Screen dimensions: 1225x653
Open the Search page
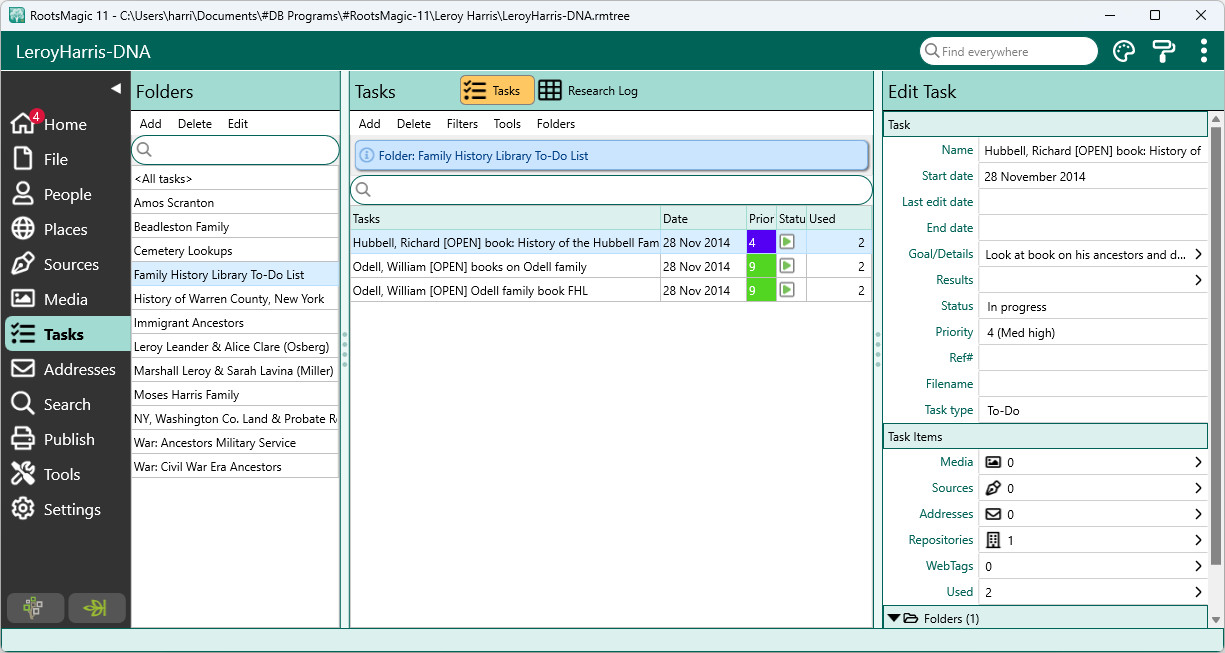pos(67,404)
